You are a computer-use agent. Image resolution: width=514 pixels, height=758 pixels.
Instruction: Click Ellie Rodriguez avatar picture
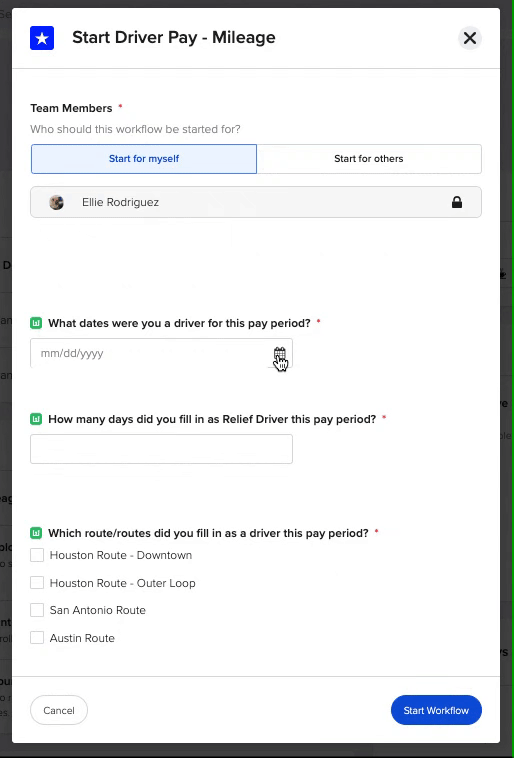point(57,202)
